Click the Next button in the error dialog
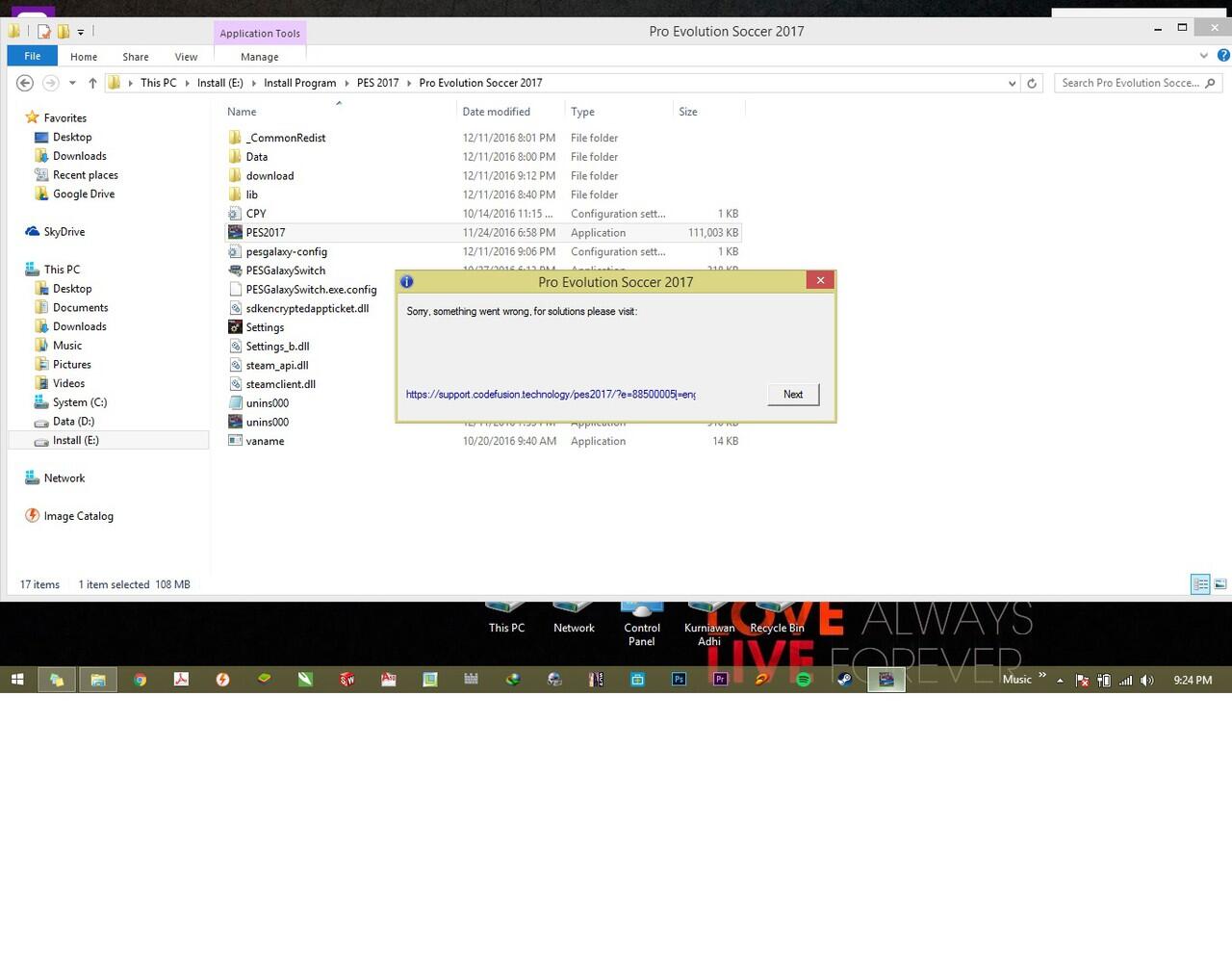Viewport: 1232px width, 980px height. coord(793,394)
